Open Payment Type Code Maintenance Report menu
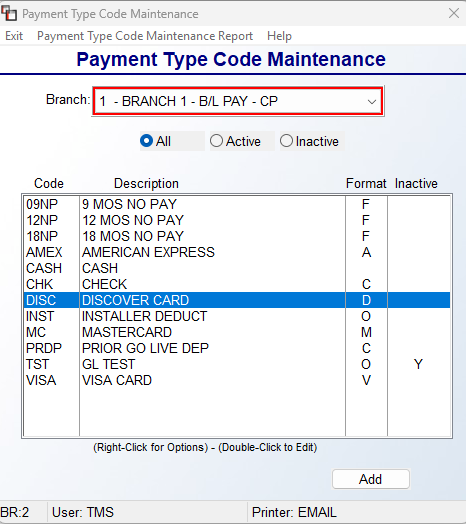This screenshot has height=524, width=466. click(145, 36)
